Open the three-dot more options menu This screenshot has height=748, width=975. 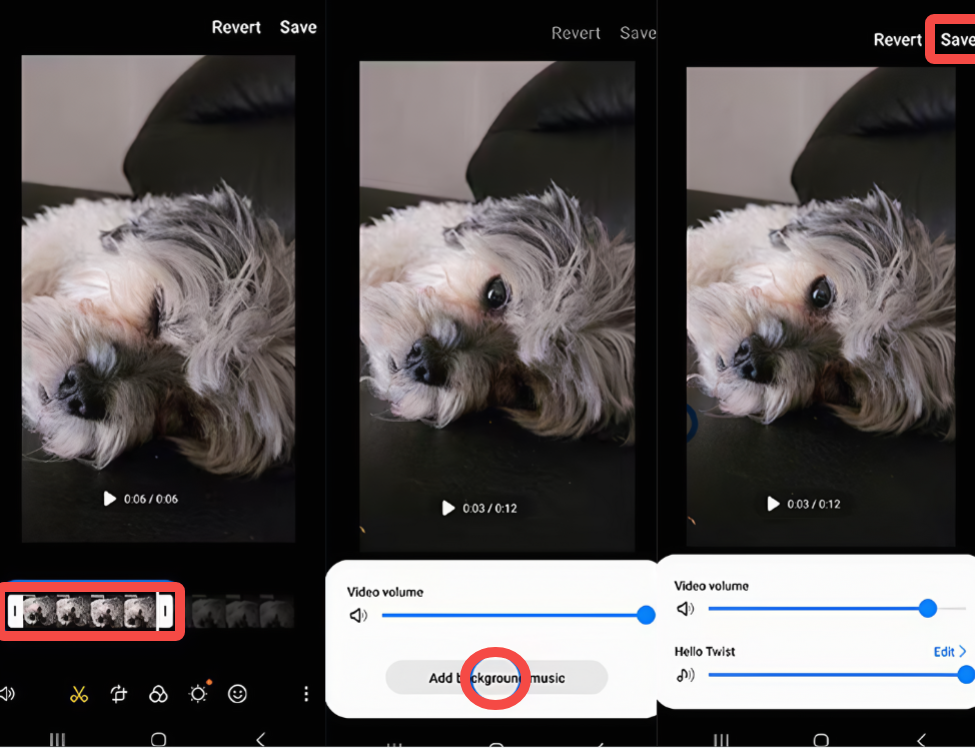(306, 693)
